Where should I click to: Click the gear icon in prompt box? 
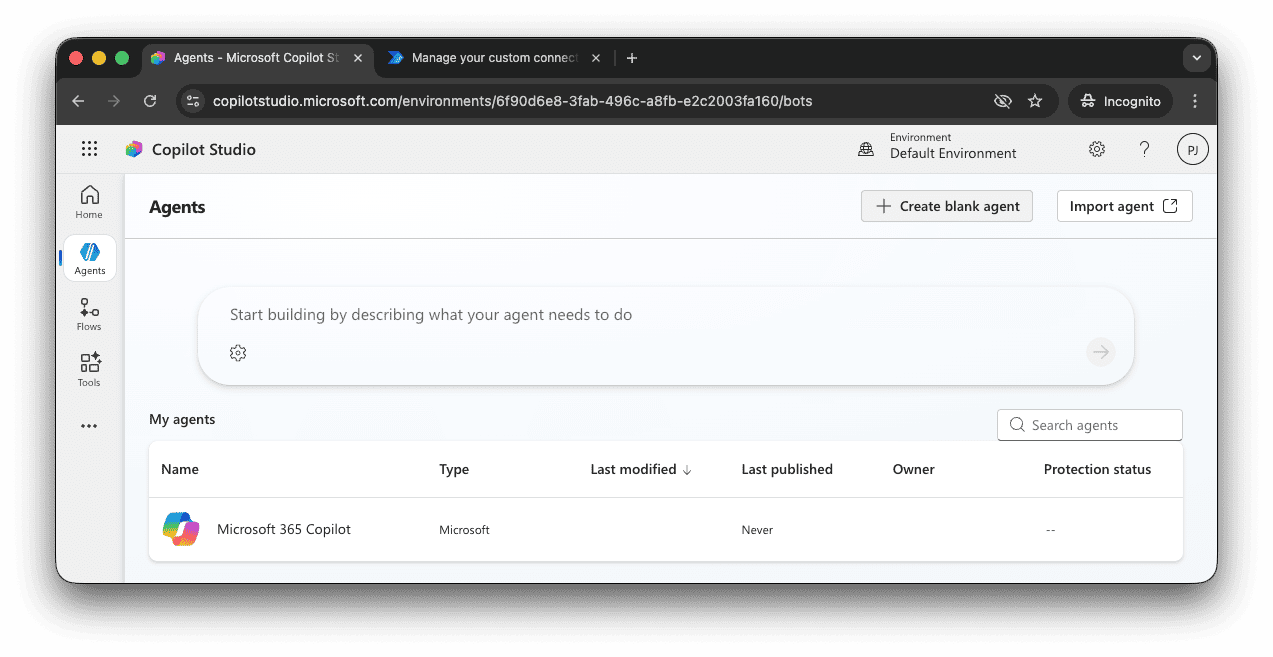tap(238, 352)
